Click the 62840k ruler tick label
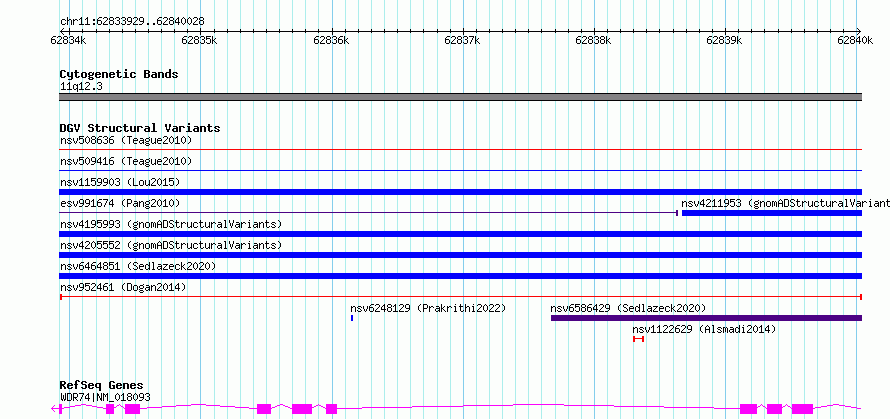The height and width of the screenshot is (419, 890). pyautogui.click(x=855, y=40)
